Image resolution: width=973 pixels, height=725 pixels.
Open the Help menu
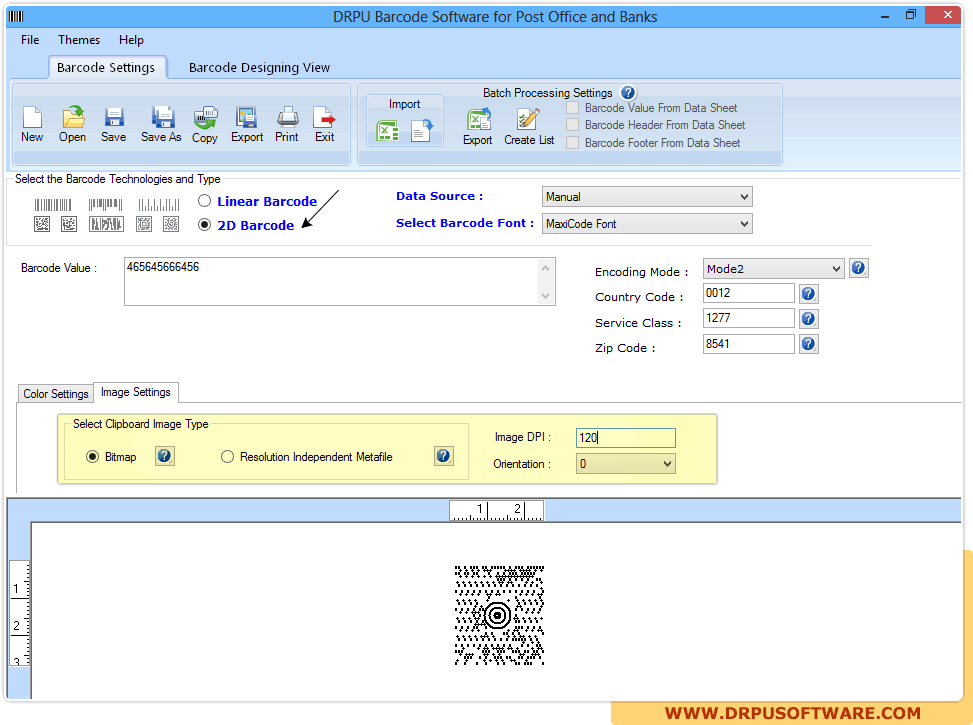click(x=131, y=40)
